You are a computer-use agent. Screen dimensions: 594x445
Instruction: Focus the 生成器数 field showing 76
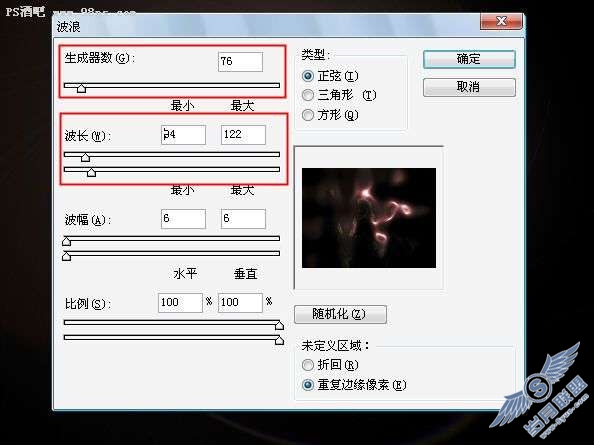(241, 62)
